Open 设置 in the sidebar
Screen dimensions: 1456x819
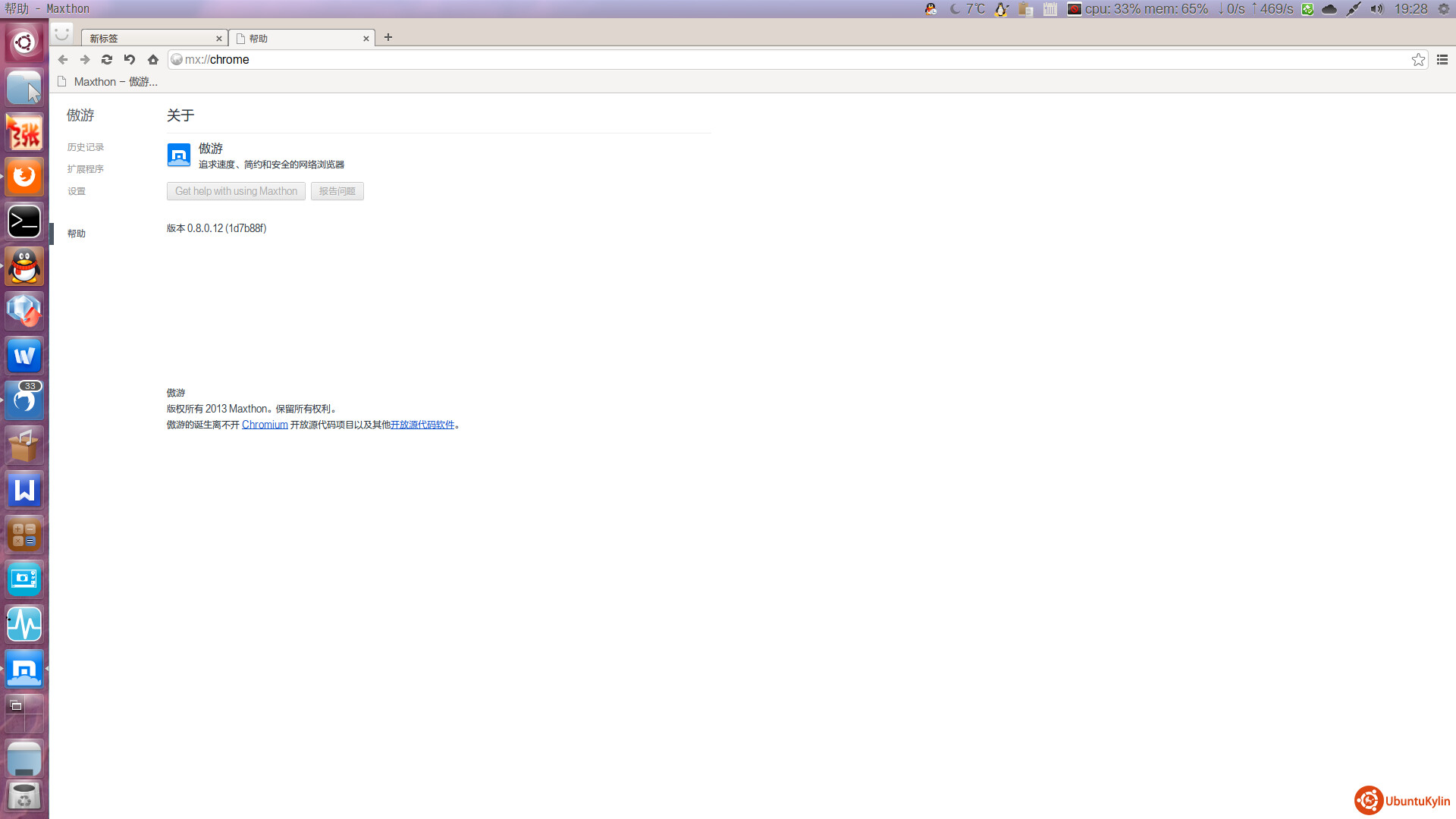pos(77,191)
